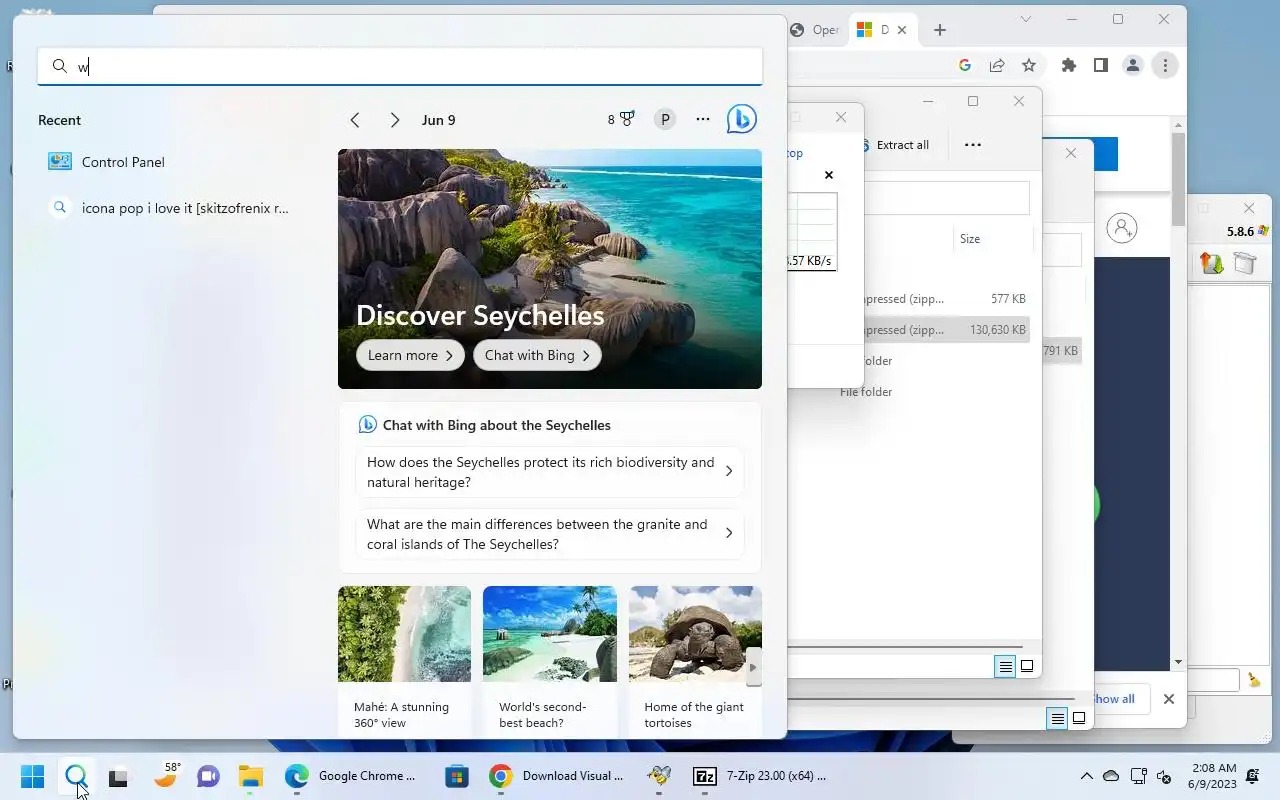1280x800 pixels.
Task: Ask about granite and coral islands differences
Action: click(549, 534)
